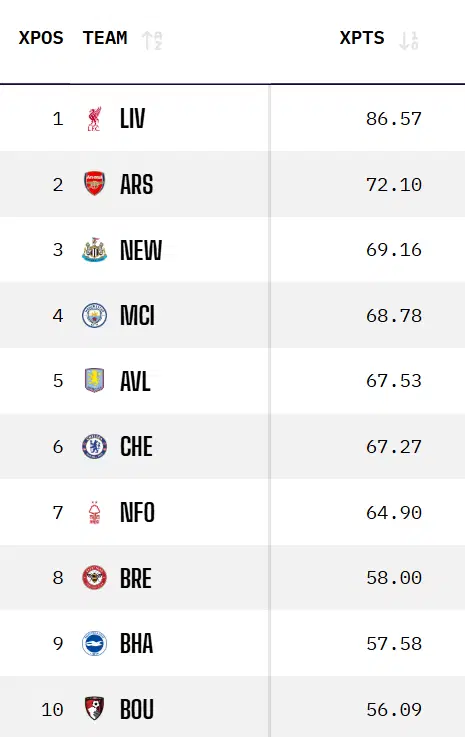The height and width of the screenshot is (737, 465).
Task: Sort by XPTS descending arrow icon
Action: pyautogui.click(x=409, y=40)
